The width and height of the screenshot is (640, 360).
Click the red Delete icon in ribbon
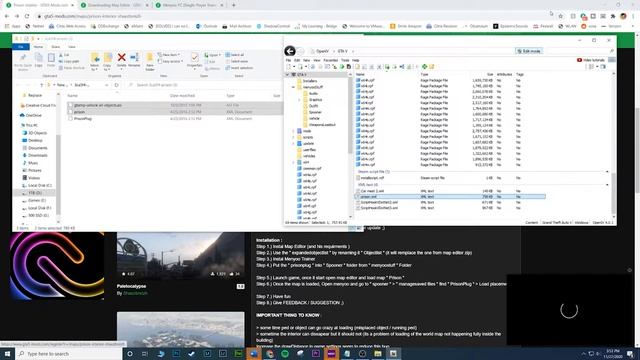pyautogui.click(x=121, y=57)
